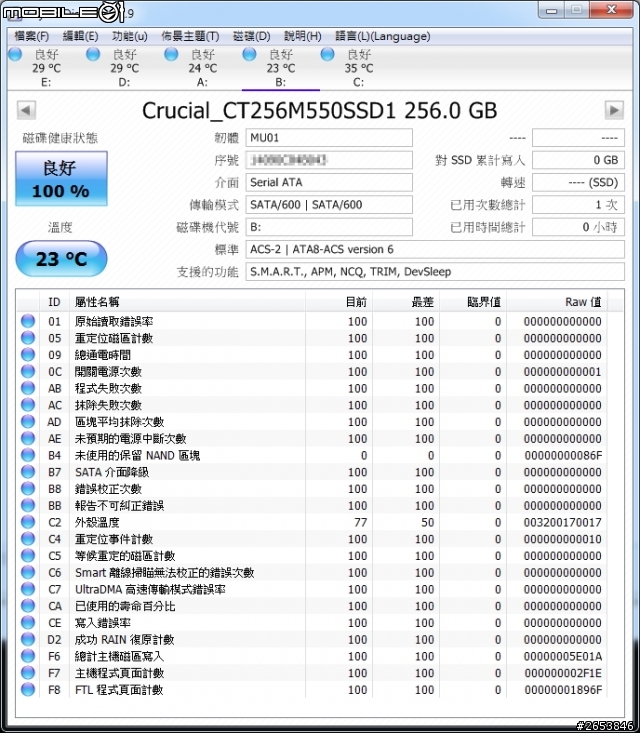Click status icon for attribute C4
The image size is (640, 734).
click(28, 538)
